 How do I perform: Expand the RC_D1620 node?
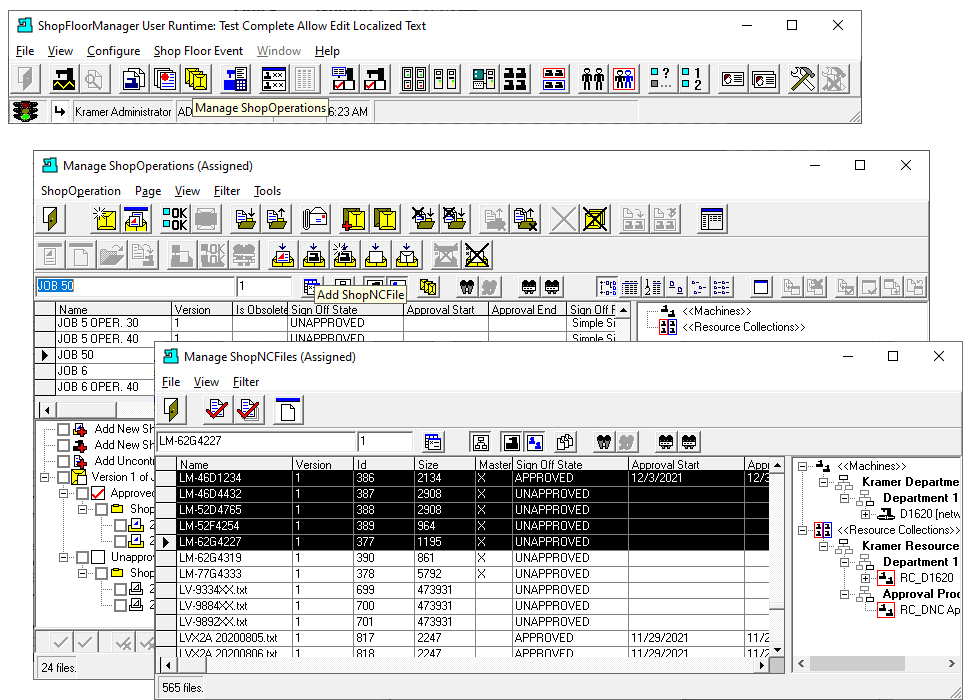[865, 578]
